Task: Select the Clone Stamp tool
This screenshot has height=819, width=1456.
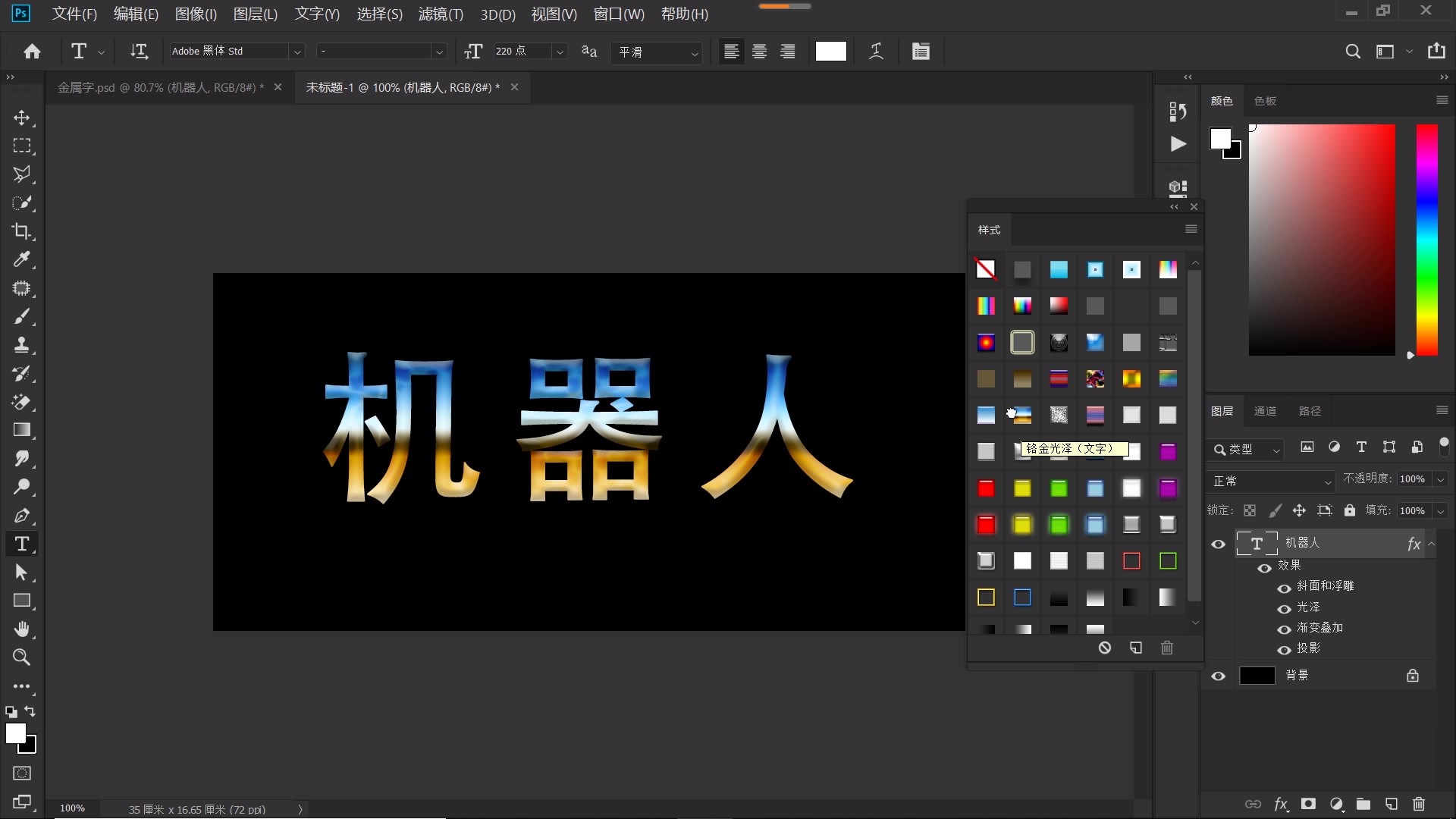Action: pyautogui.click(x=22, y=345)
